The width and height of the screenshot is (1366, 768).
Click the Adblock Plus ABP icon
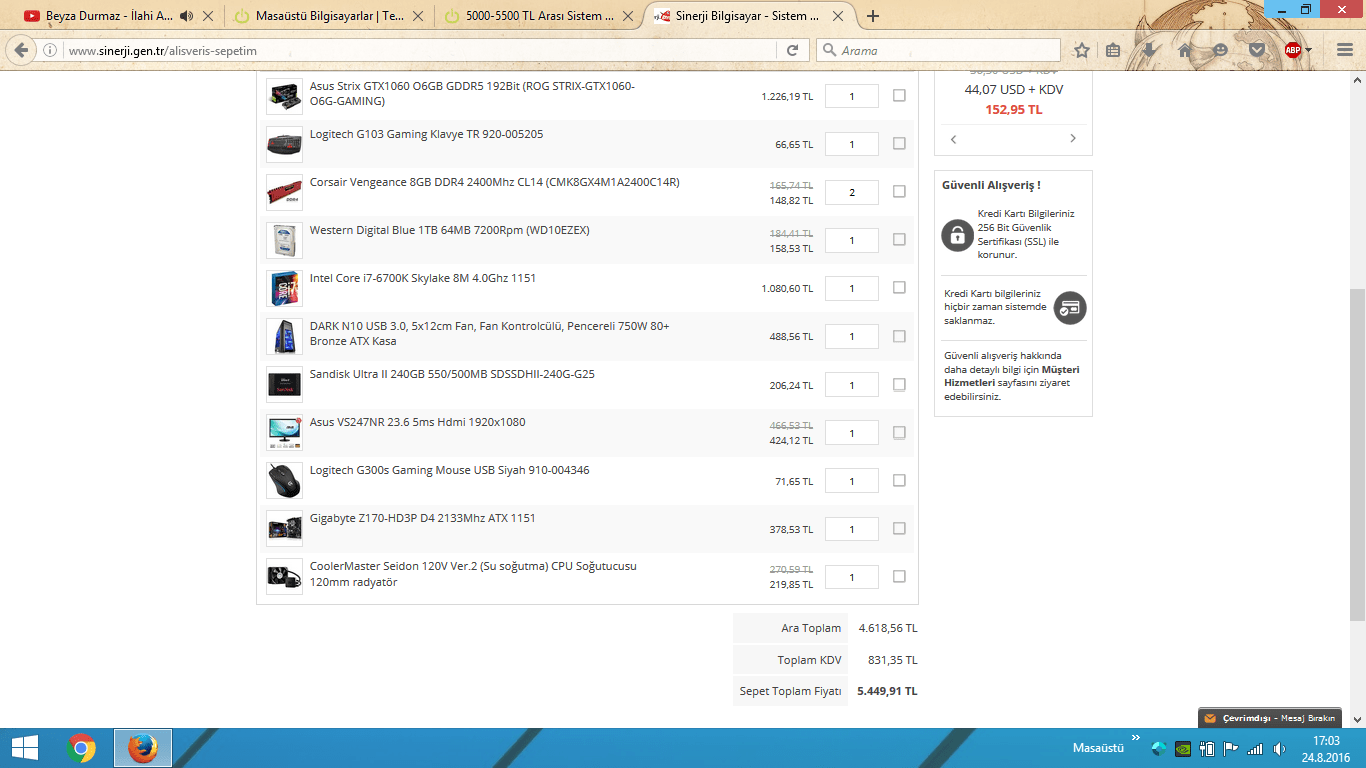1293,50
